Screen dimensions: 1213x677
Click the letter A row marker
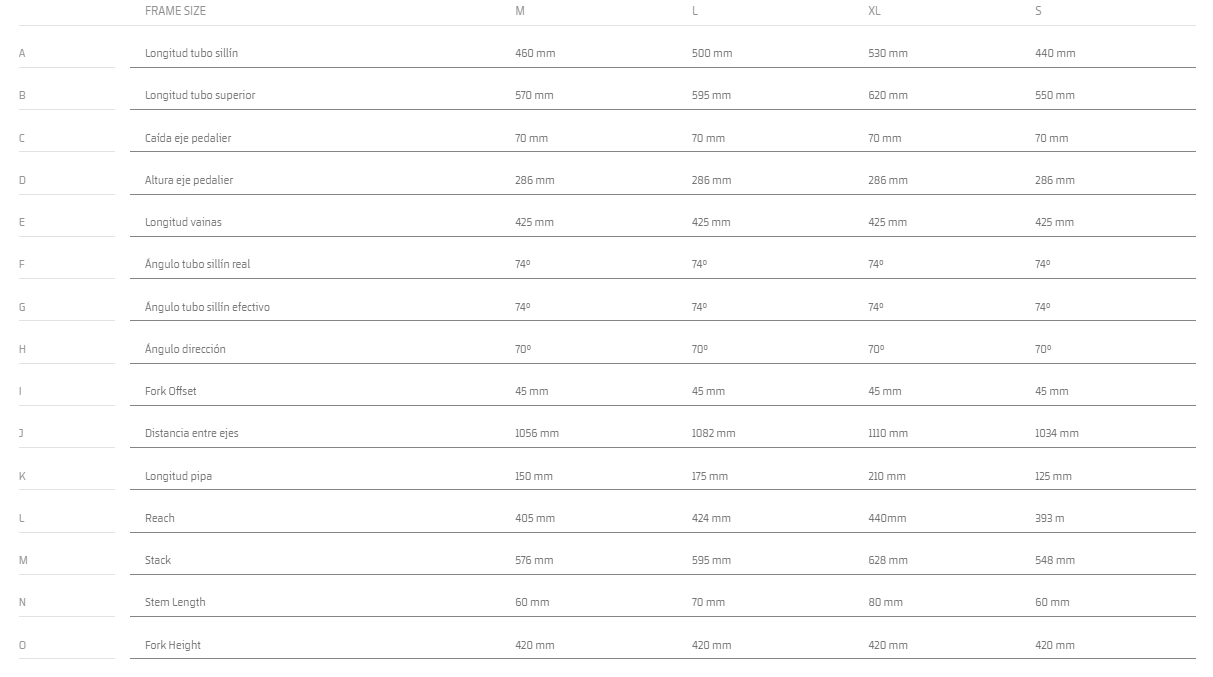(x=22, y=53)
